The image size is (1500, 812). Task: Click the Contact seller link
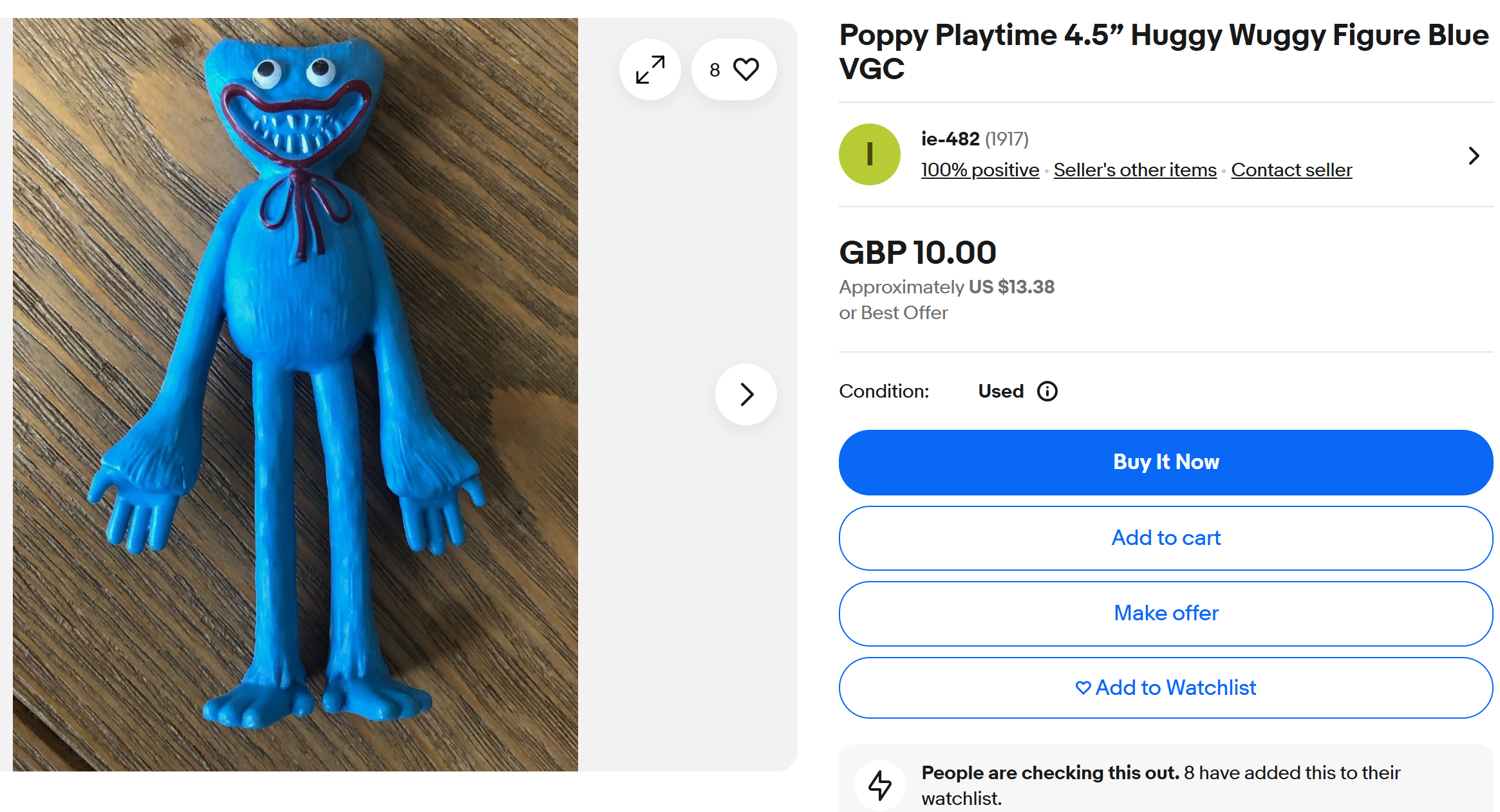click(x=1291, y=170)
